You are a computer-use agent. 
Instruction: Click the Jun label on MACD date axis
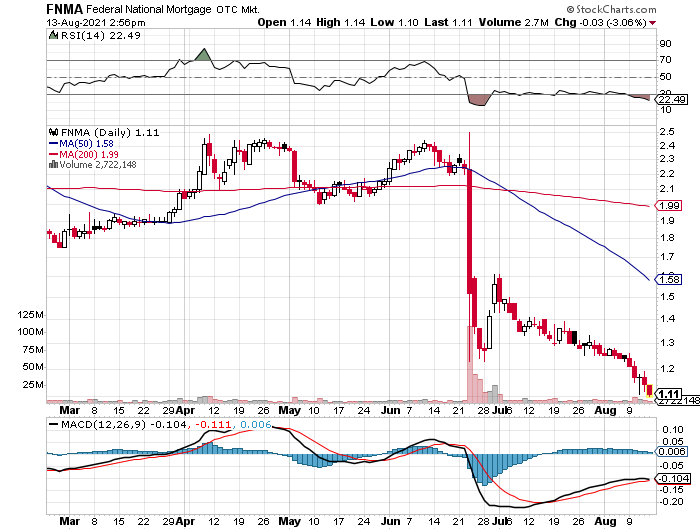(390, 521)
